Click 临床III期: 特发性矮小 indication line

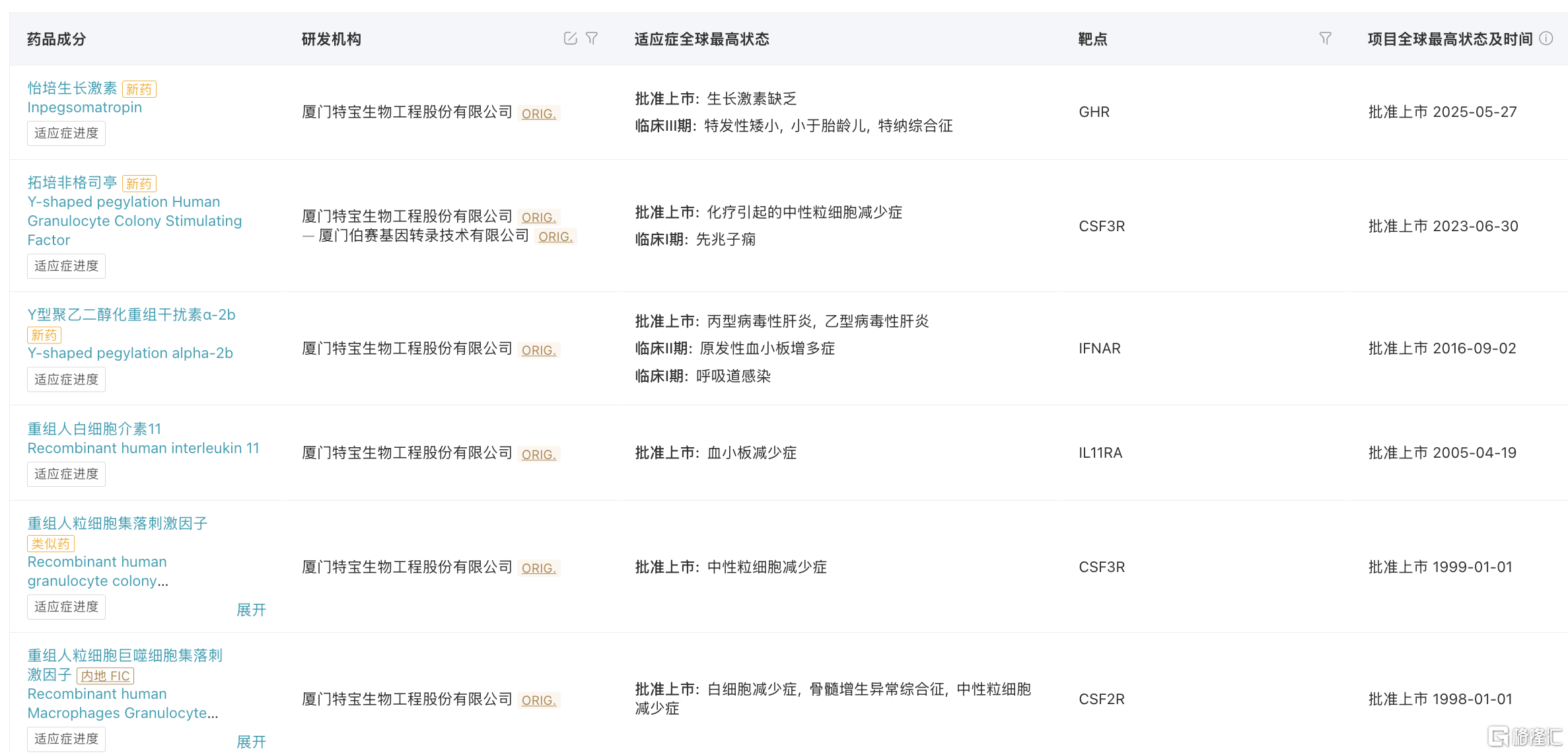pos(794,126)
